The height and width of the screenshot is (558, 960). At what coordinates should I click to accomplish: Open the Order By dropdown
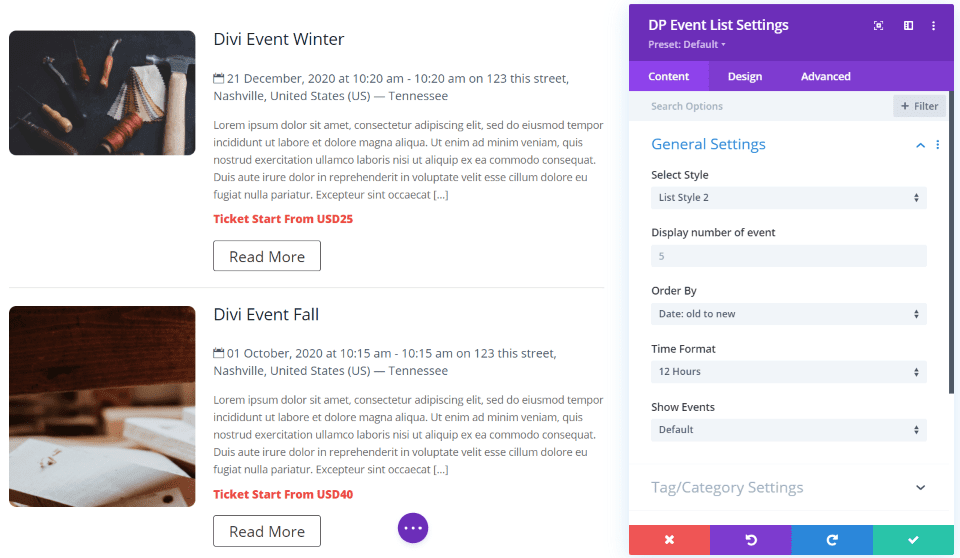coord(789,314)
